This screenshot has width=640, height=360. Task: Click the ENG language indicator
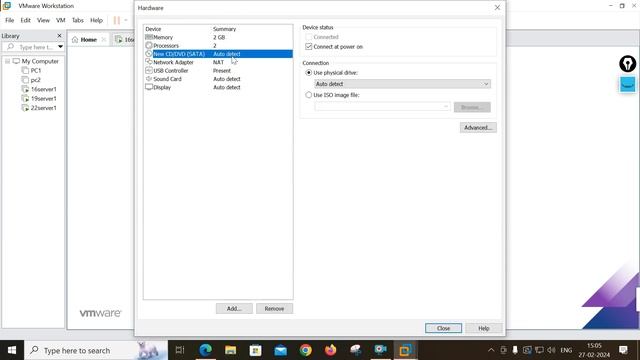tap(566, 350)
